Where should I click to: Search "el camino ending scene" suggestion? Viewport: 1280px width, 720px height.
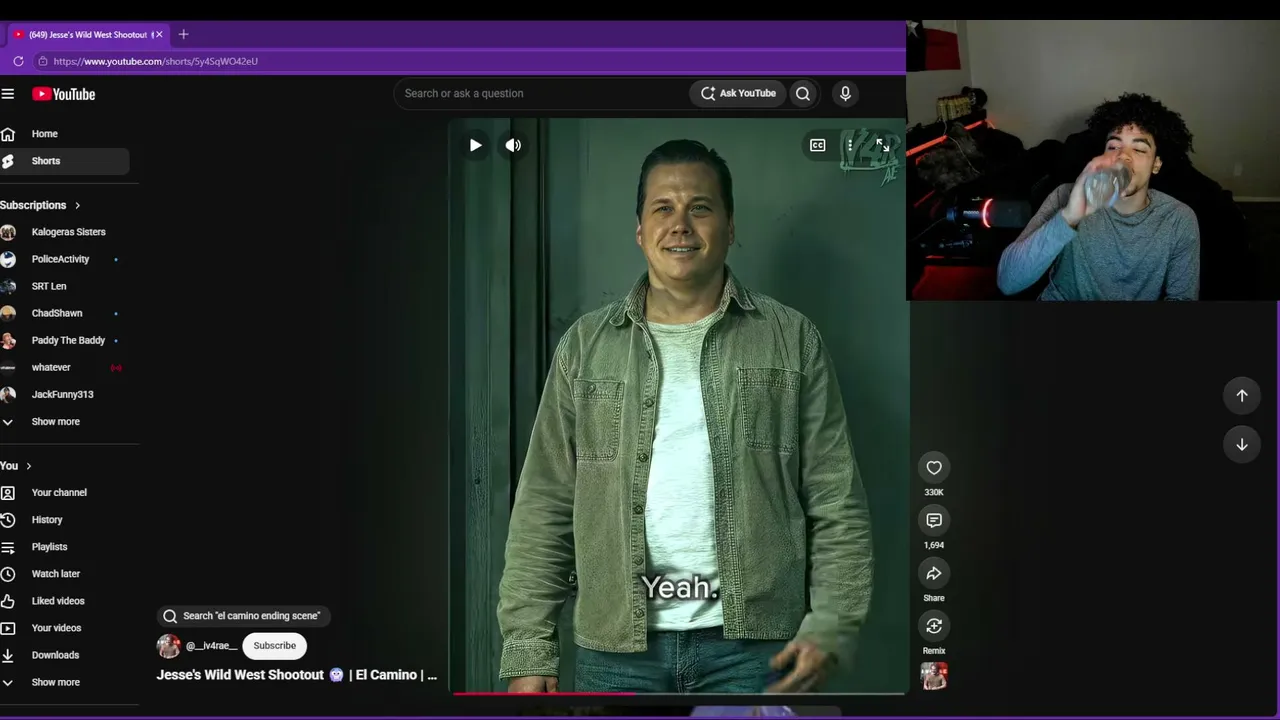[244, 616]
